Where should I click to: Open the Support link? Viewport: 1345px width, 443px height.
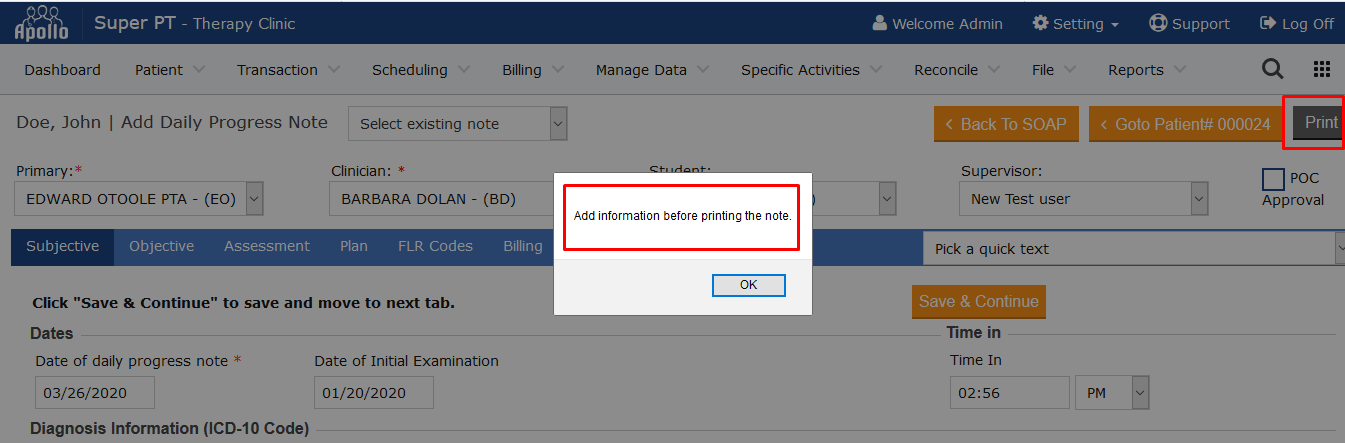(1189, 23)
